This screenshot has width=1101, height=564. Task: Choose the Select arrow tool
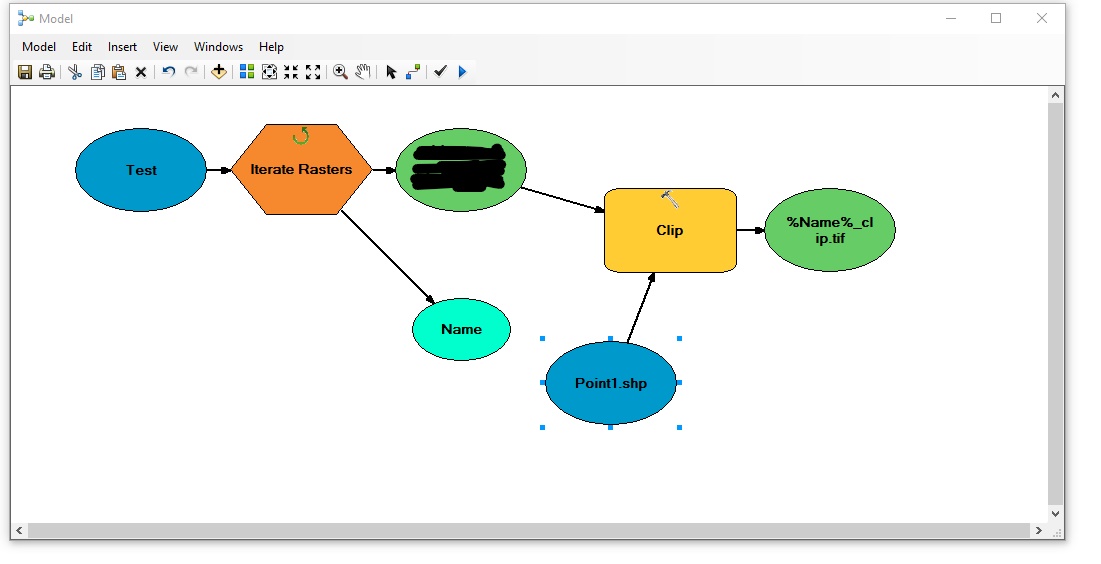pos(392,72)
